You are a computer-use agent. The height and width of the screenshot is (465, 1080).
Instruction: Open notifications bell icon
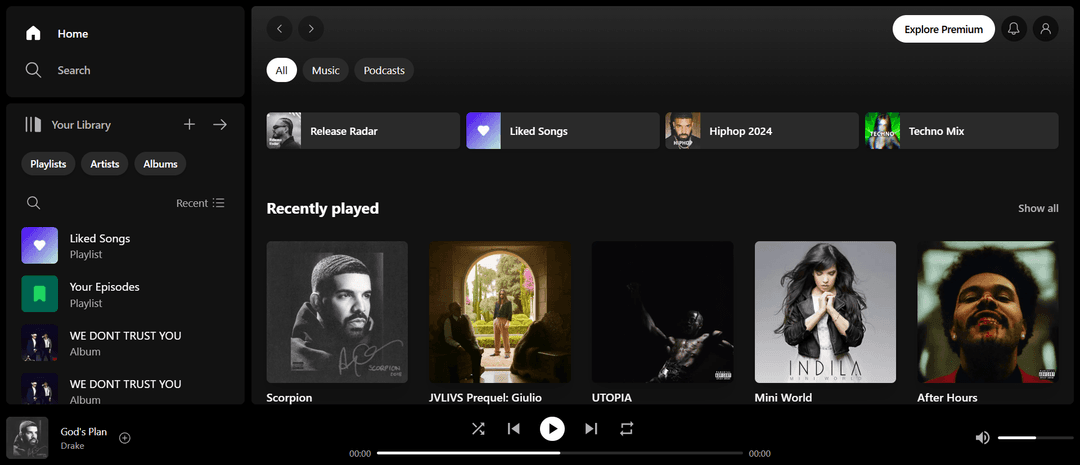[x=1014, y=29]
